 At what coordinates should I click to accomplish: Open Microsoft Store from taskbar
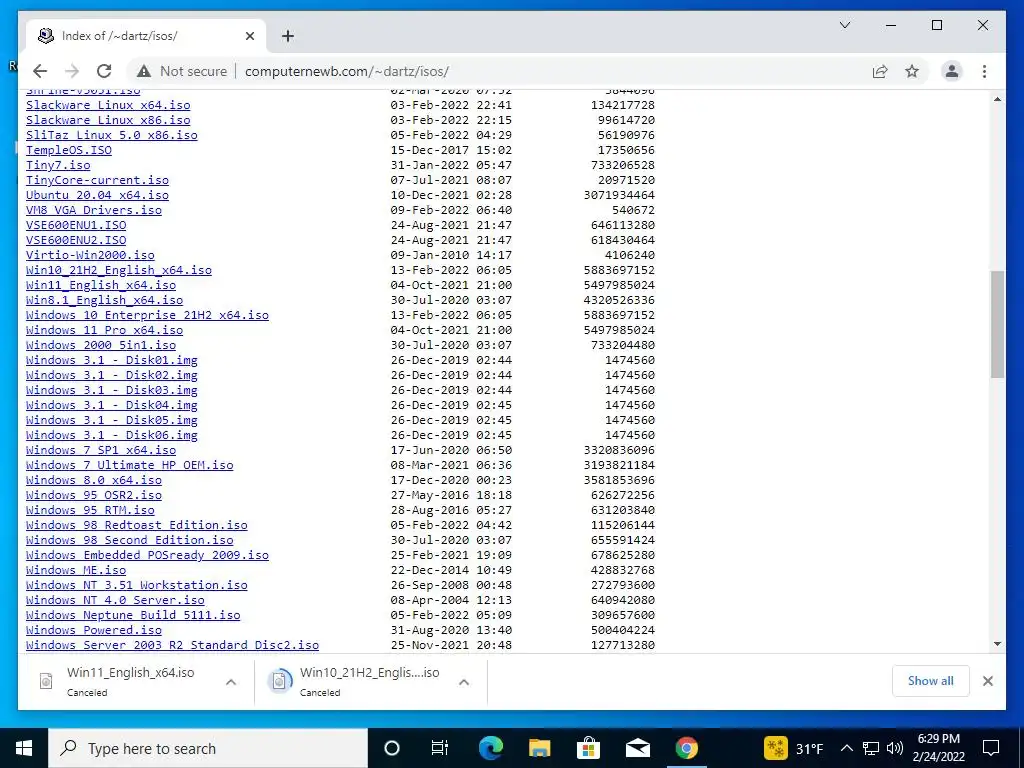588,748
